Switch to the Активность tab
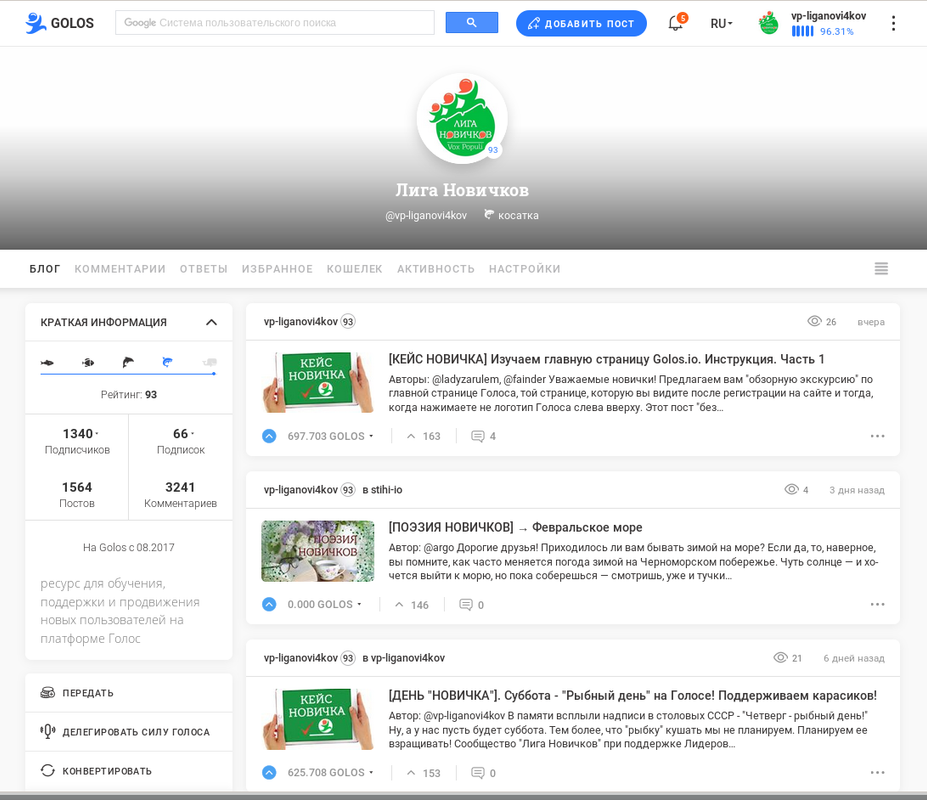This screenshot has height=800, width=927. 436,269
